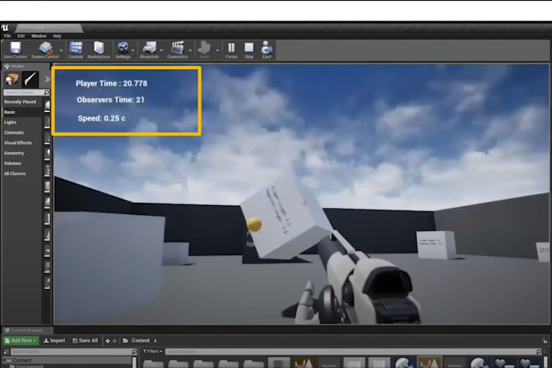Image resolution: width=552 pixels, height=368 pixels.
Task: Click the Player Time : 20.778 text
Action: [x=112, y=83]
